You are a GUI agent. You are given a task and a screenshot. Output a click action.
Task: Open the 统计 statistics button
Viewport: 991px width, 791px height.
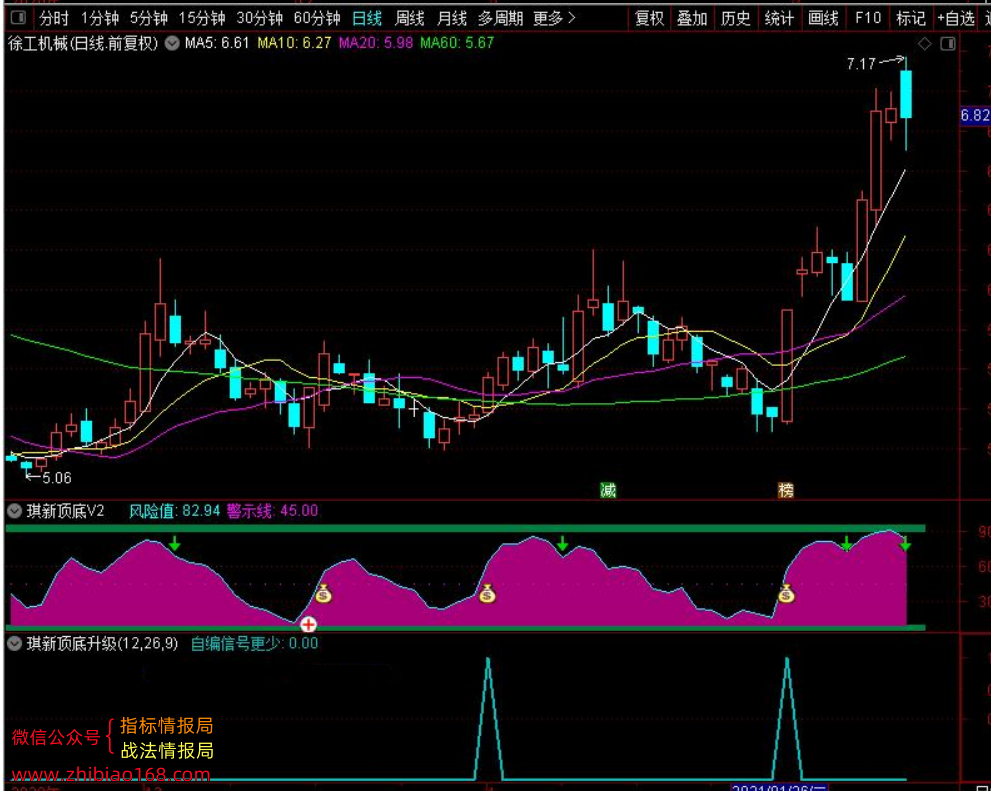pyautogui.click(x=779, y=18)
